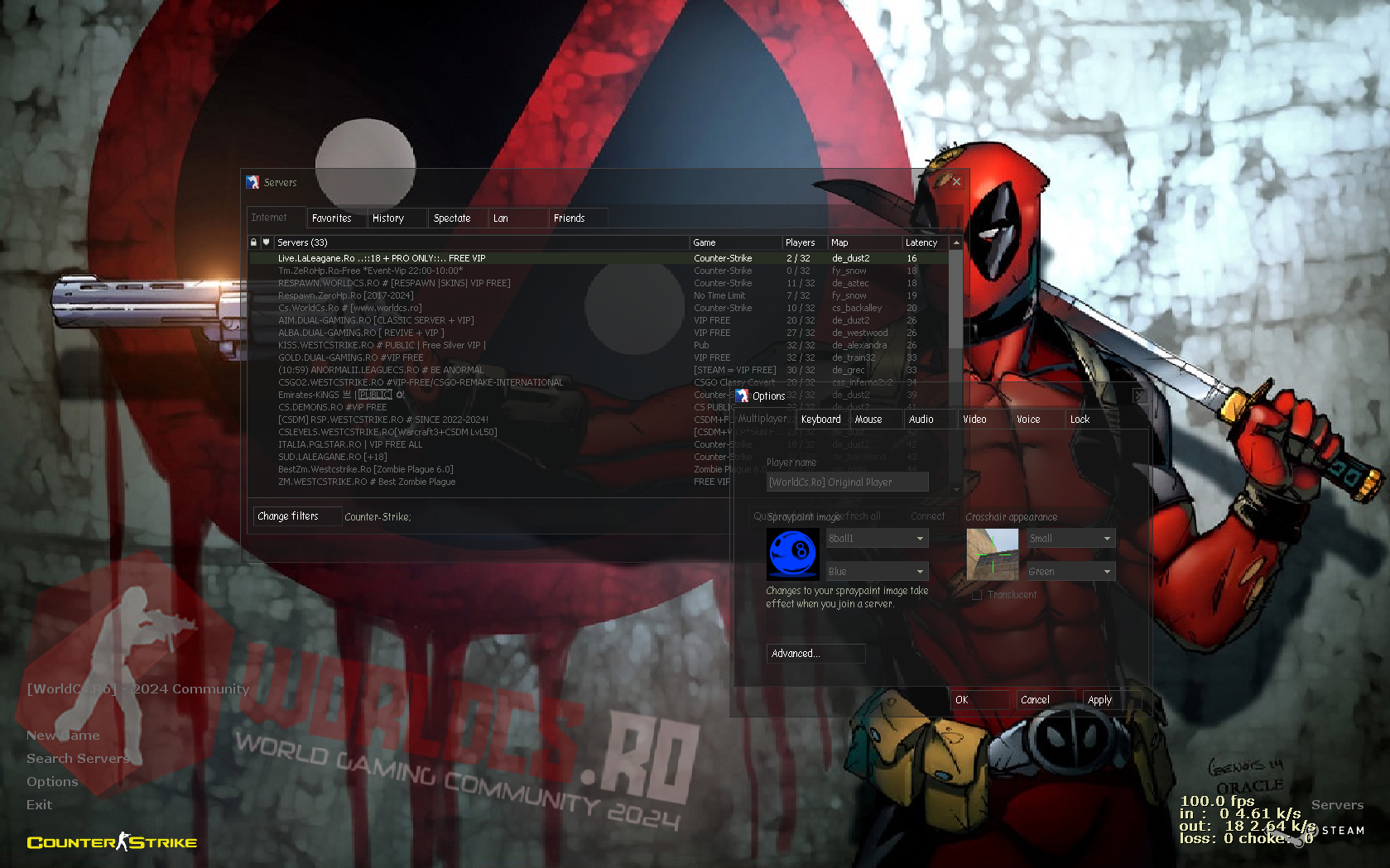Select the Cs.WorldCs.Ro [www.worldcs.ro] server row
The width and height of the screenshot is (1390, 868).
pyautogui.click(x=599, y=308)
